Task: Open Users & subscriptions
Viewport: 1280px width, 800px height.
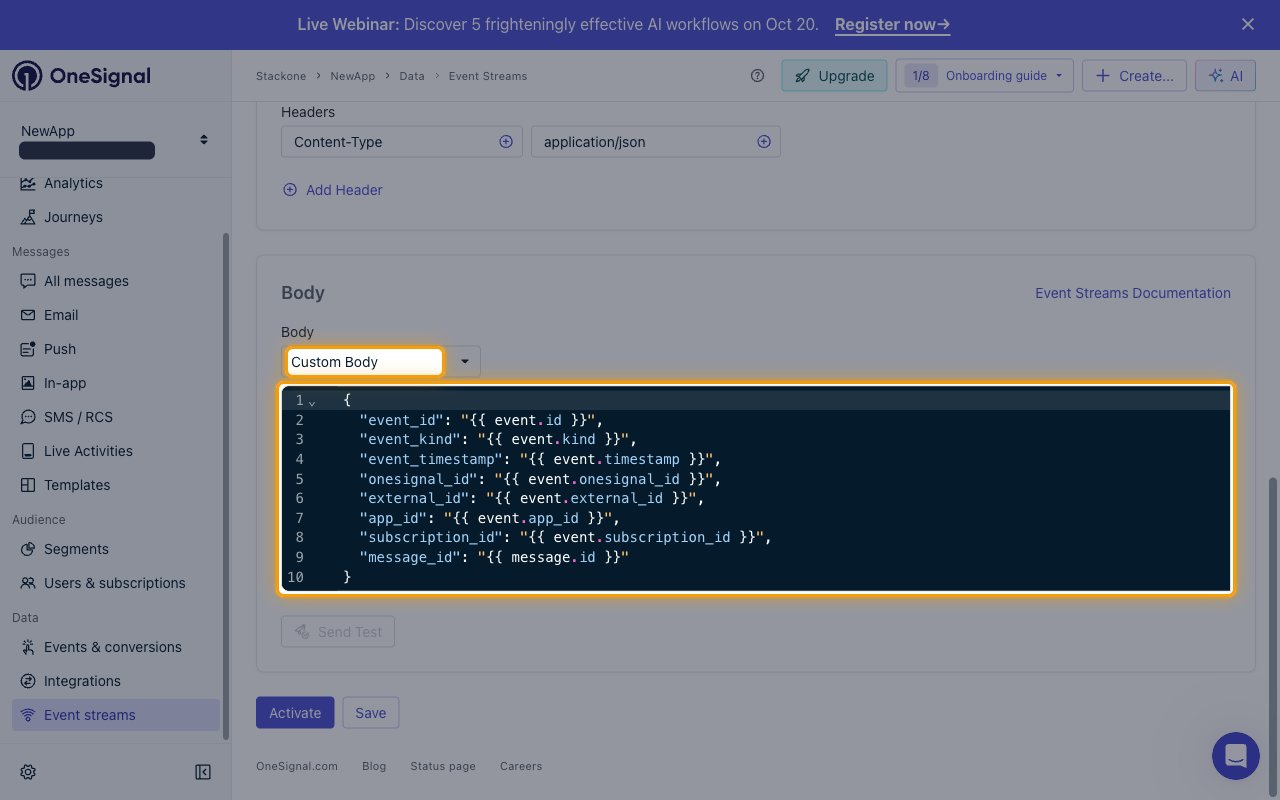Action: click(x=116, y=583)
